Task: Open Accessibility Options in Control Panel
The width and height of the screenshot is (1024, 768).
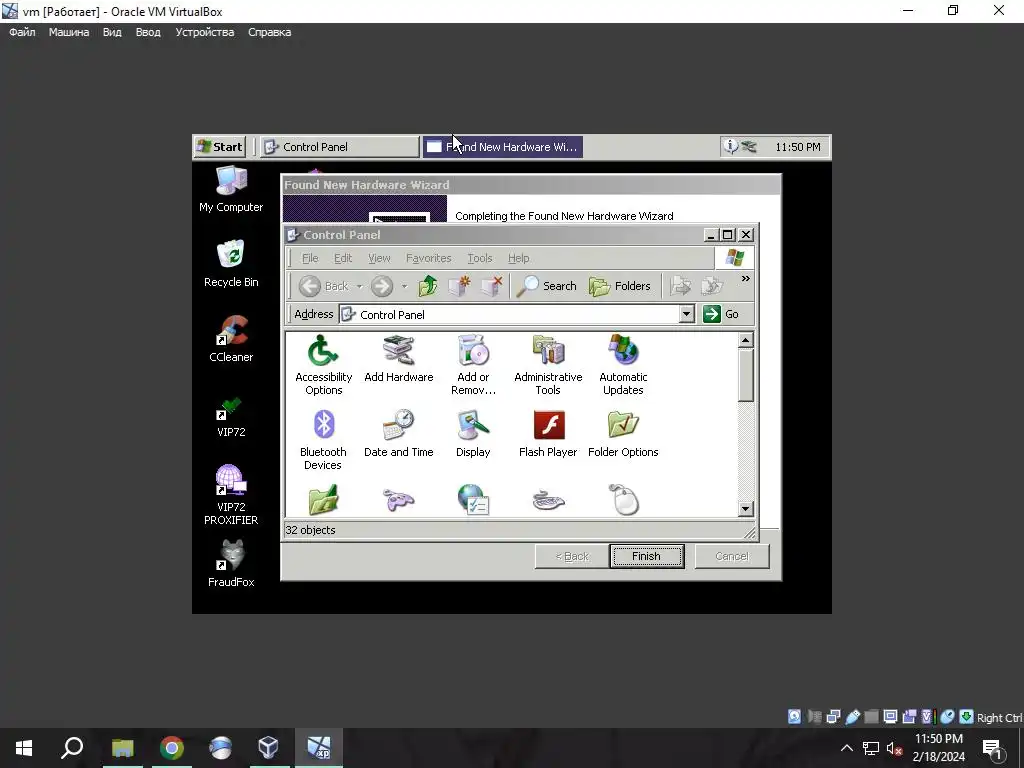Action: 323,365
